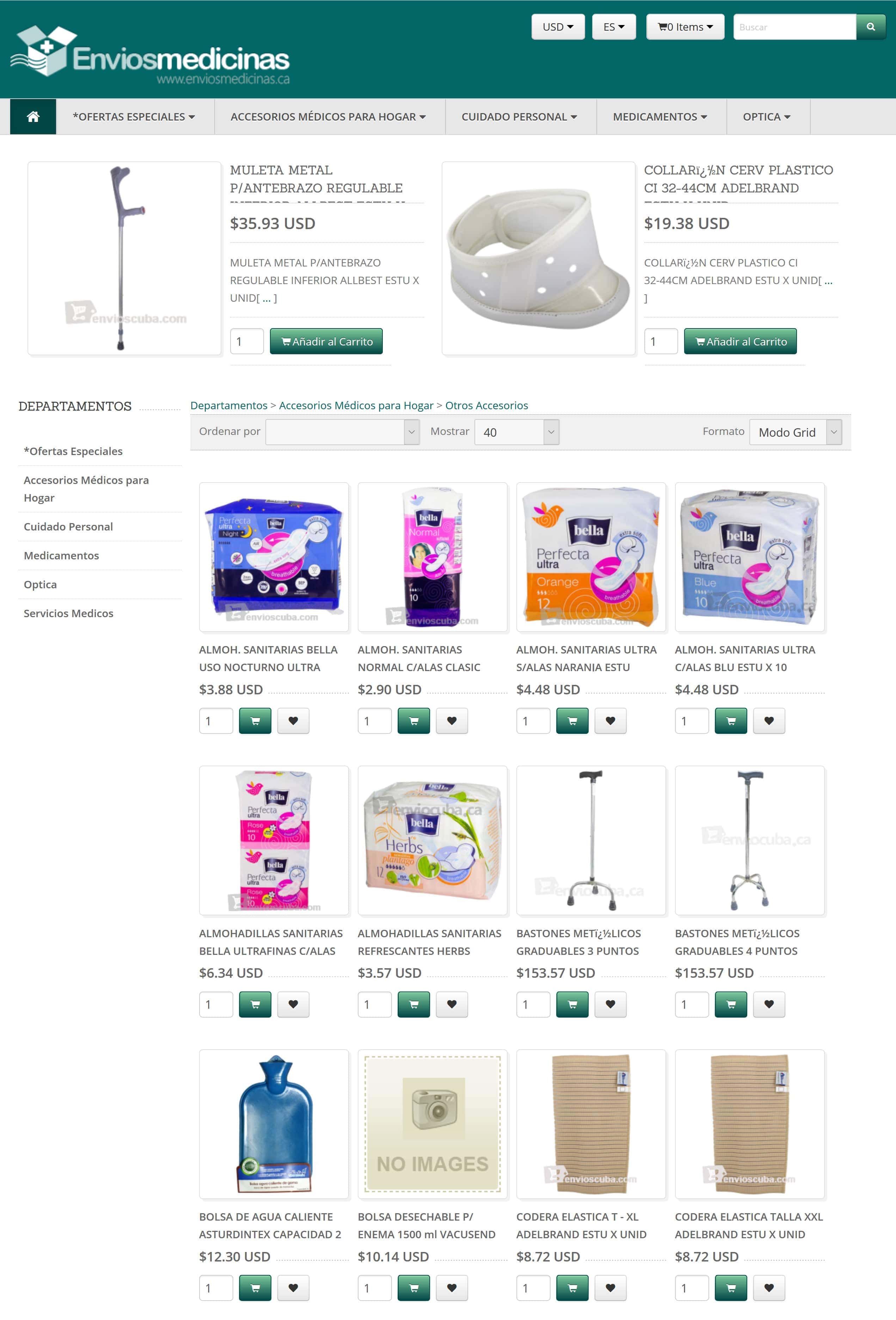Add Codera Elastica XXL to cart
The height and width of the screenshot is (1320, 896).
pos(731,1288)
